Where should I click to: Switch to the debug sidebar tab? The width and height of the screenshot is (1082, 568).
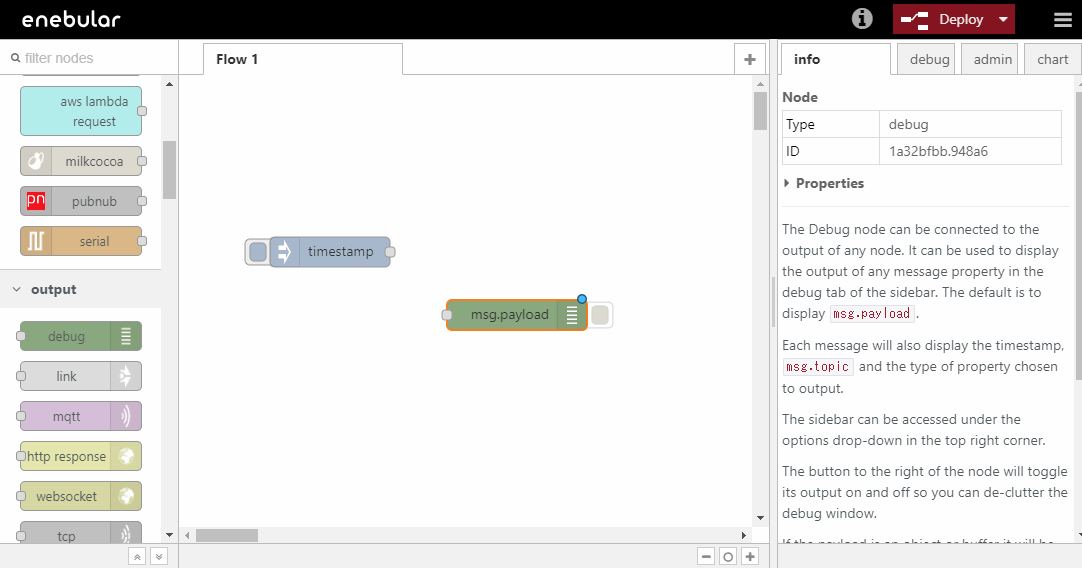point(929,59)
